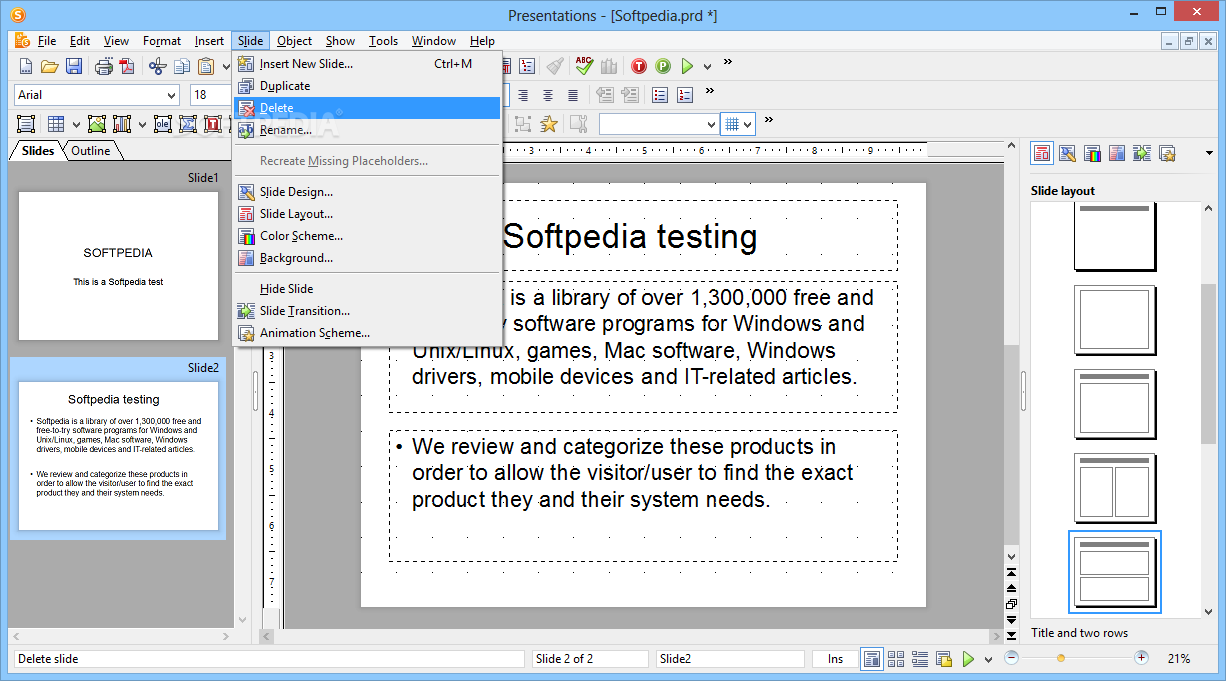Click the red T toolbar icon
The height and width of the screenshot is (681, 1226).
(x=639, y=66)
